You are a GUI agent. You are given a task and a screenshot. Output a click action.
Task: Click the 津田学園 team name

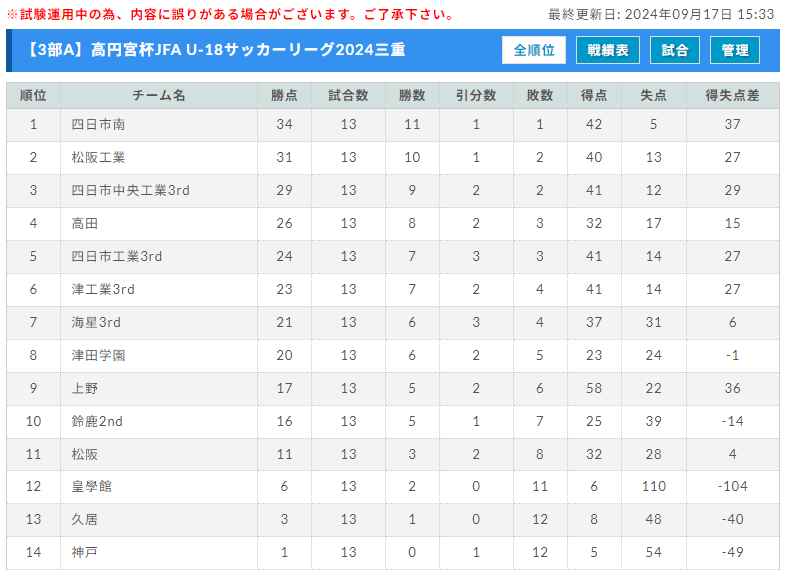(98, 355)
